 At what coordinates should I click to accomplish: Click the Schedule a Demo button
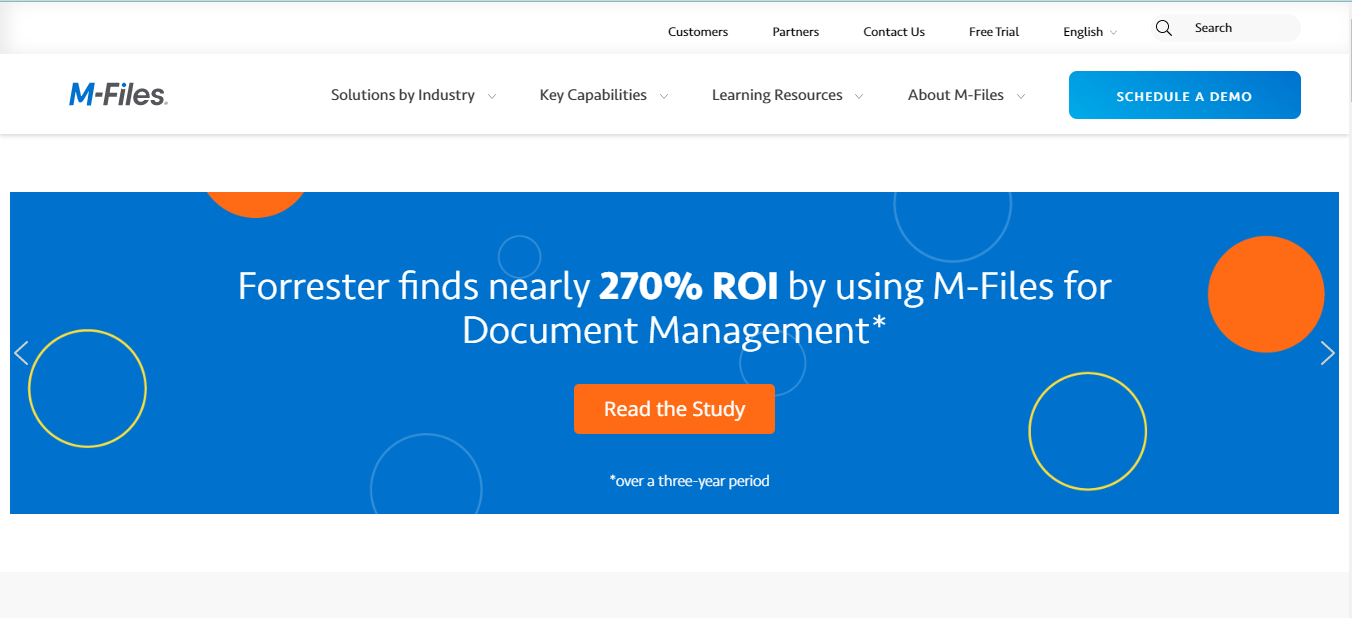[x=1184, y=94]
